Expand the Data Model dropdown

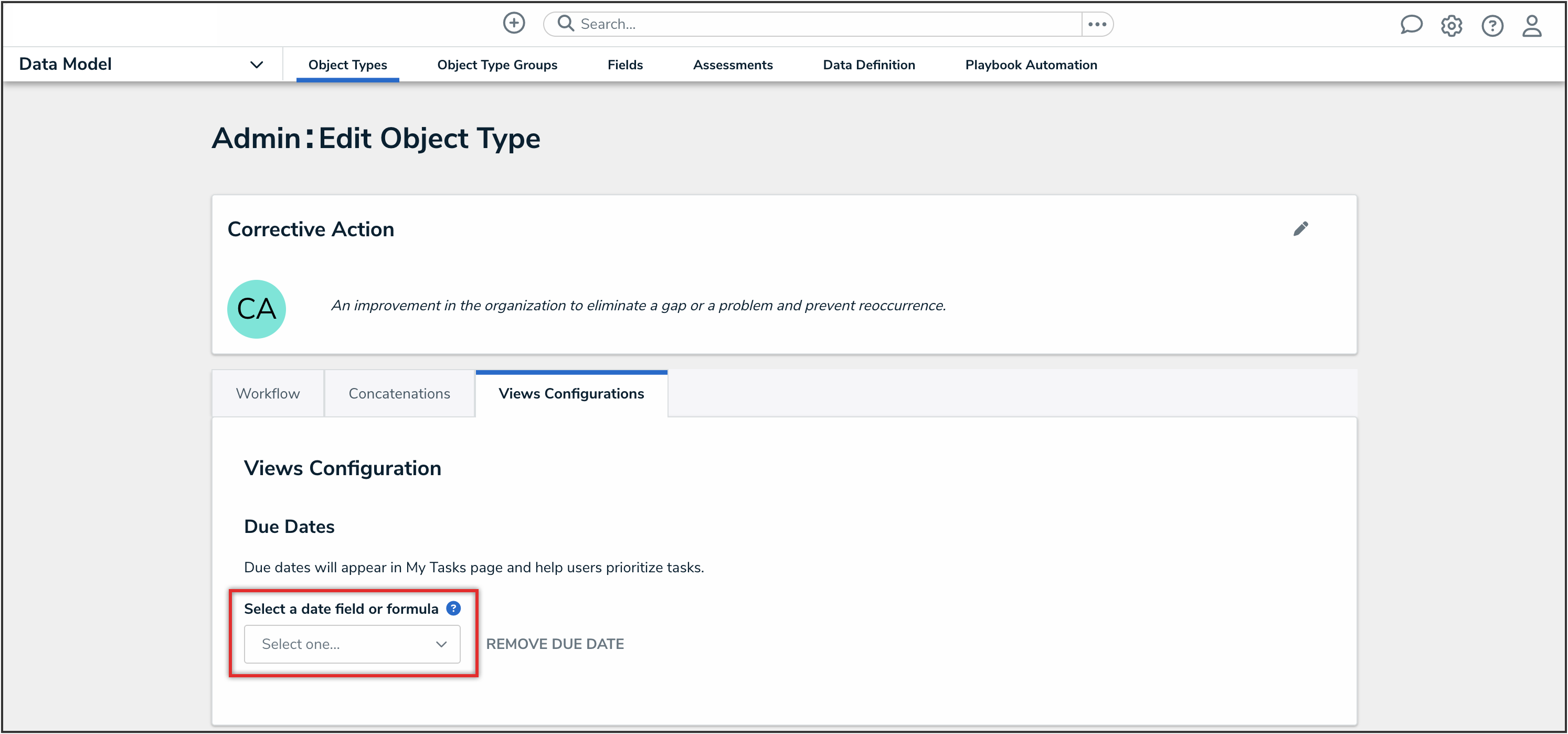(256, 65)
